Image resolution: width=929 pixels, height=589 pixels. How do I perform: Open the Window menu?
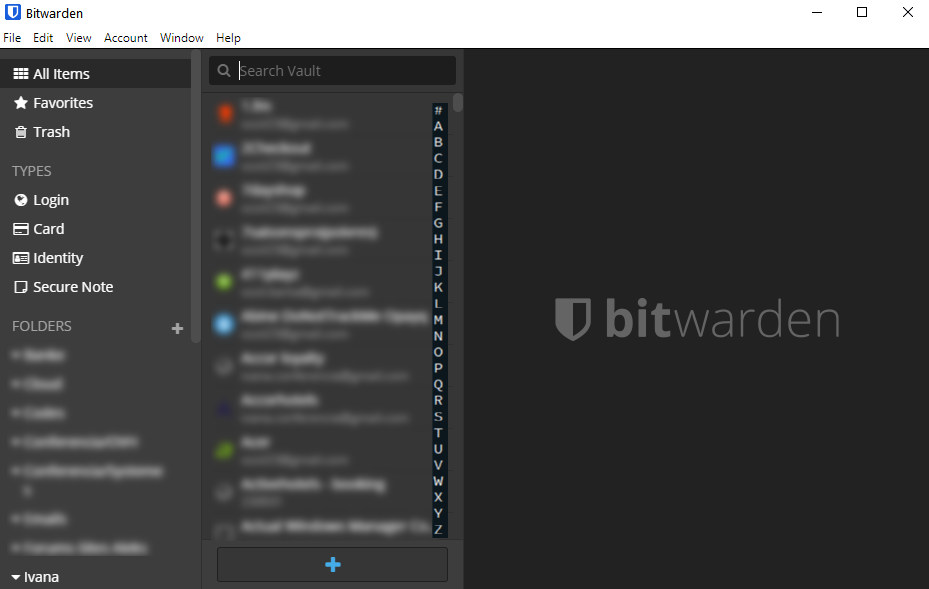click(x=181, y=38)
